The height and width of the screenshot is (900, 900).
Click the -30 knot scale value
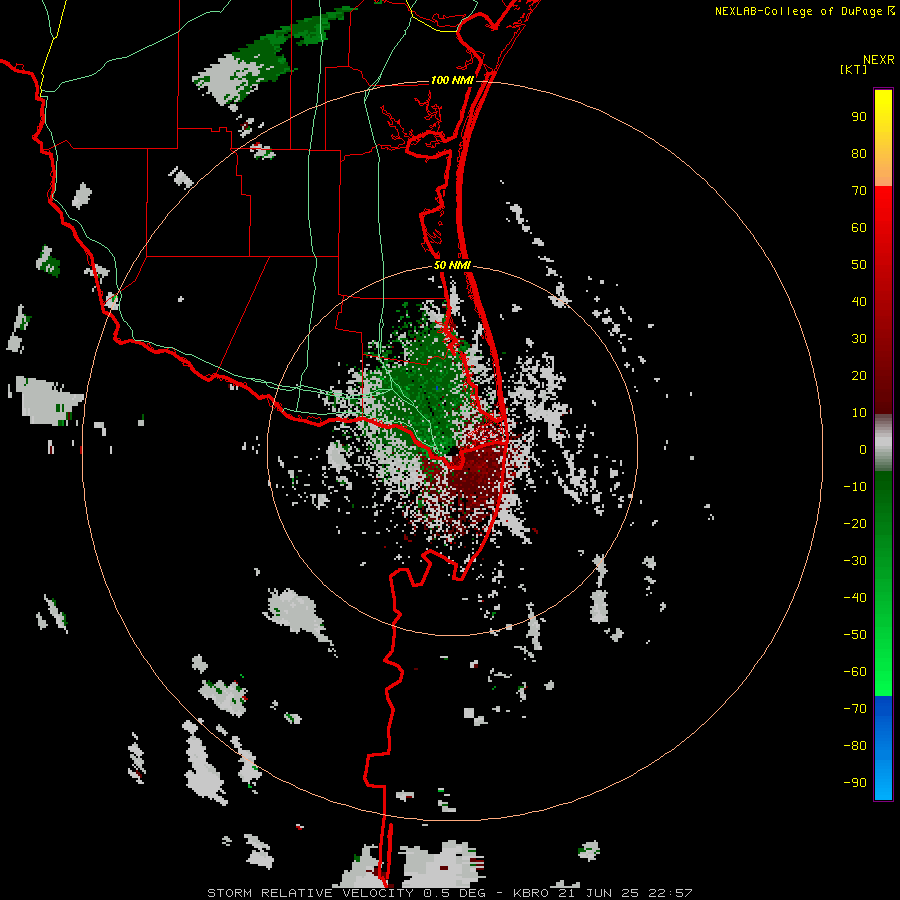855,561
